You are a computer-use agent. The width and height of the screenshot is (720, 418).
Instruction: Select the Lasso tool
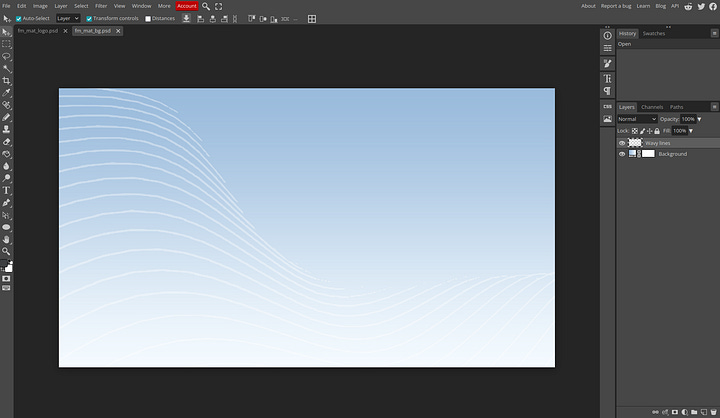click(x=6, y=56)
